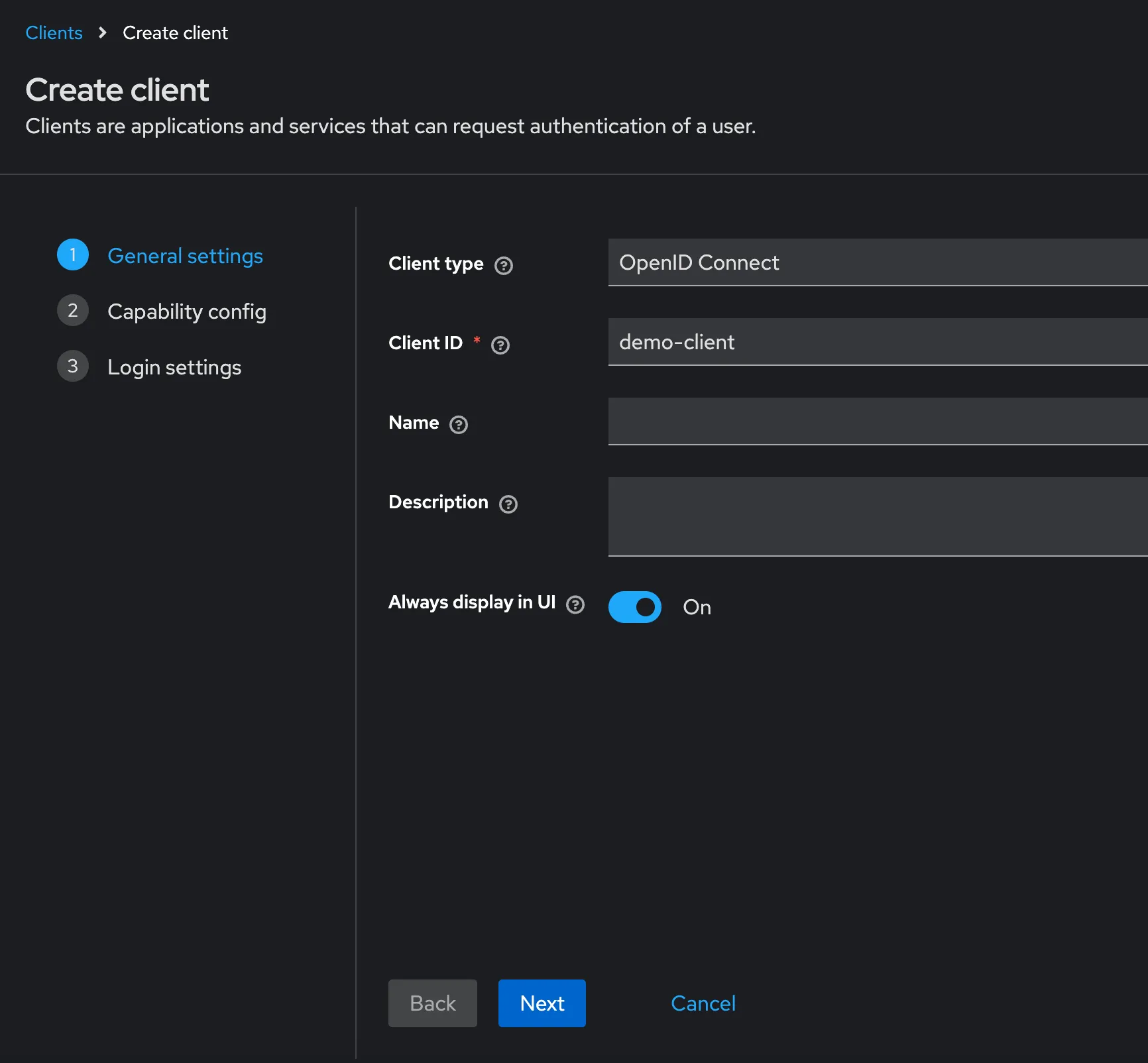The height and width of the screenshot is (1063, 1148).
Task: View help for the Name field
Action: (x=458, y=425)
